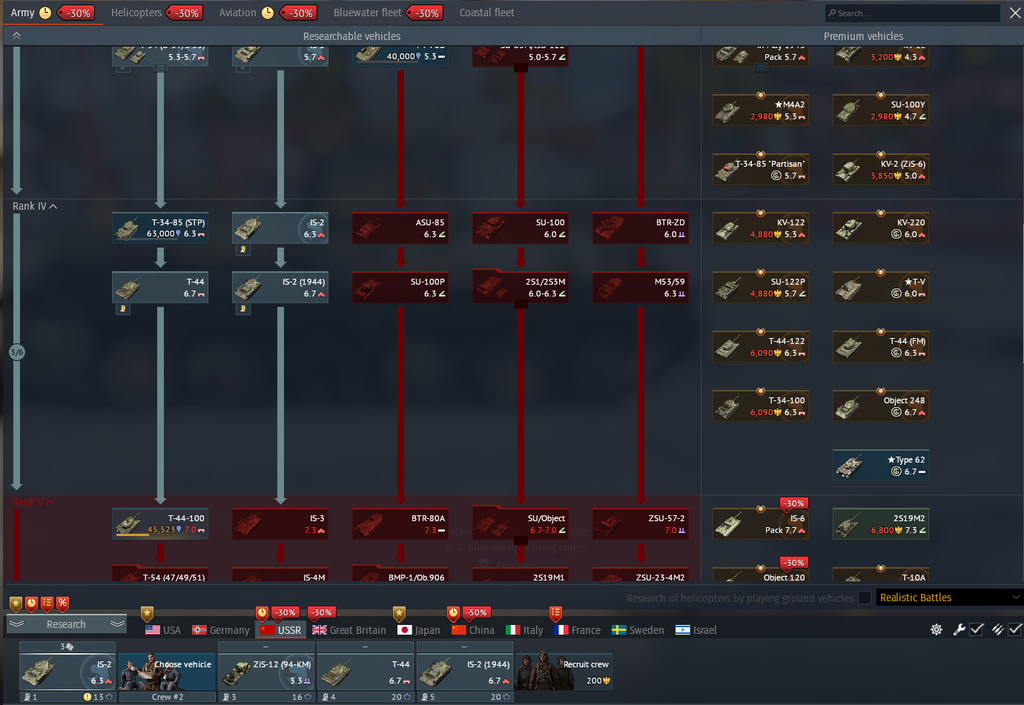Select the T-44-100 research card

point(160,524)
